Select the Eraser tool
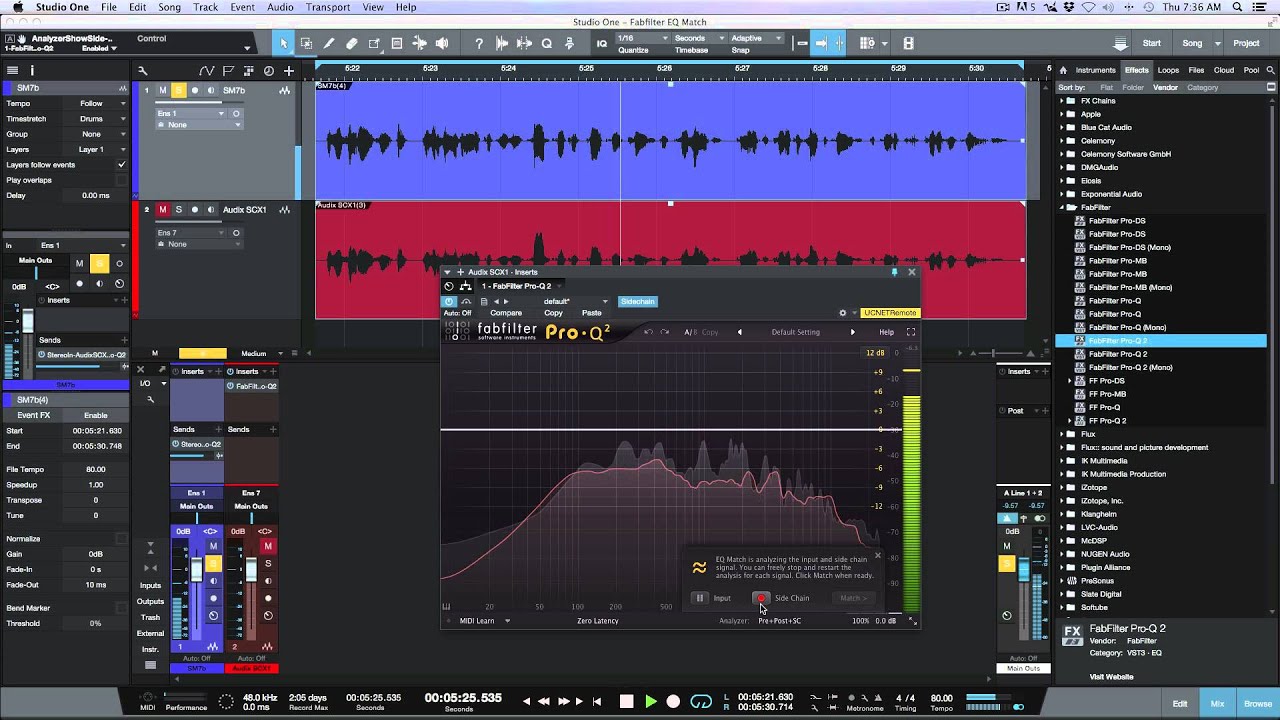The width and height of the screenshot is (1280, 720). 352,43
